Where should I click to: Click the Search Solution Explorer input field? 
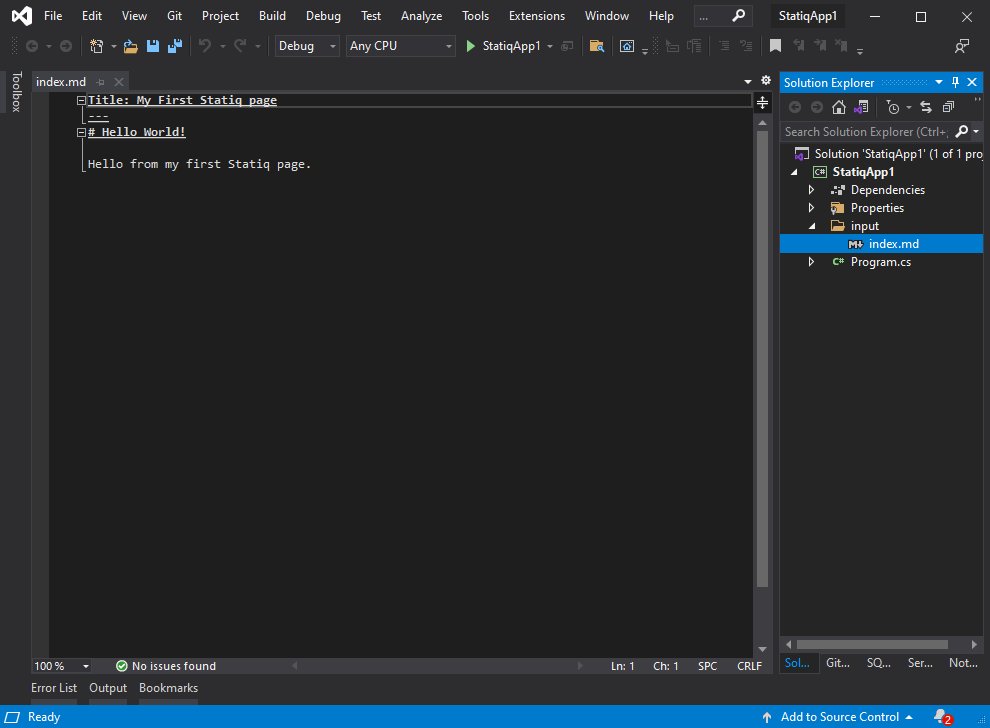865,131
